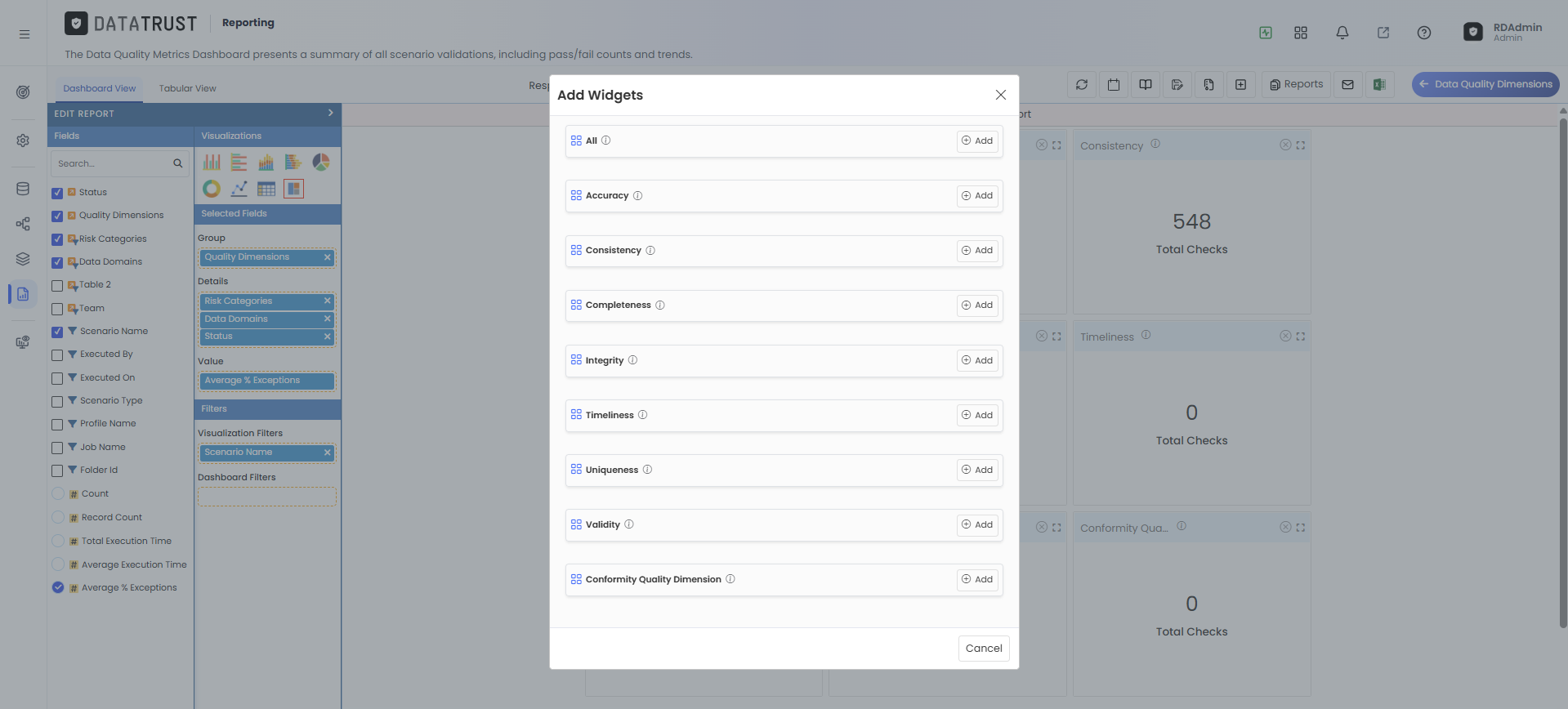Click the Average % Exceptions value chip

(266, 381)
